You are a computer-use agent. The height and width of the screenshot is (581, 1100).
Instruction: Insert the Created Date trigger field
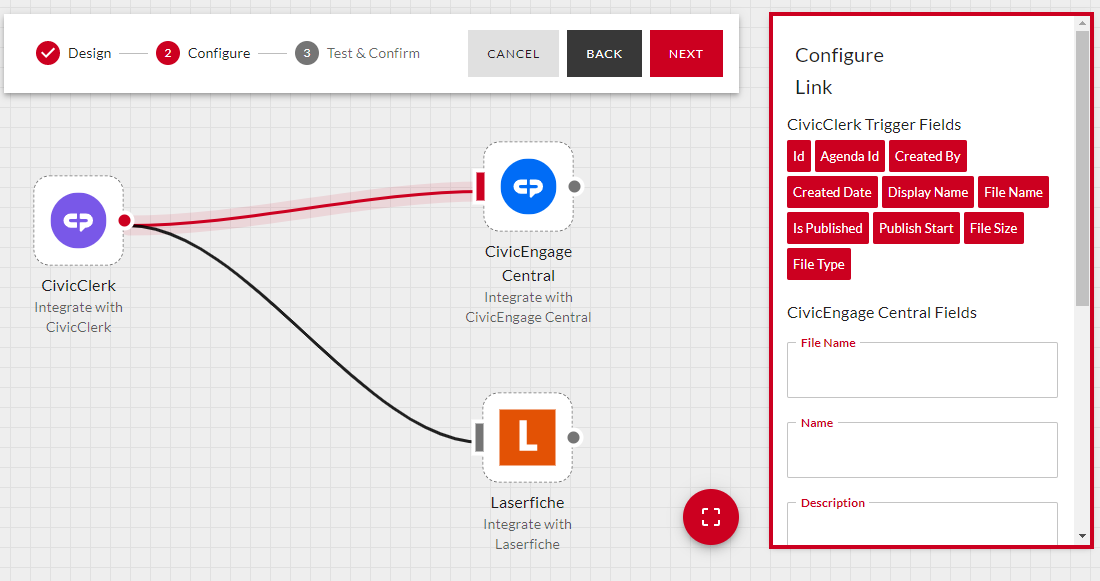click(x=832, y=192)
